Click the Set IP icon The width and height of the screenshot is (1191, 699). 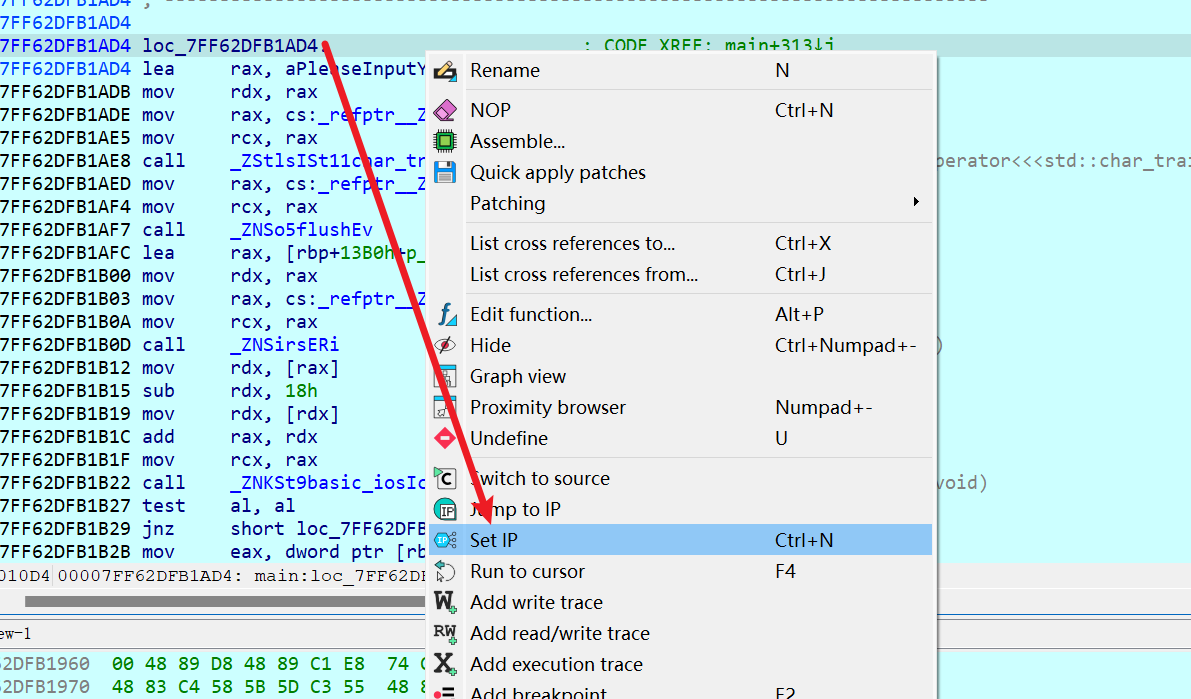[x=445, y=540]
